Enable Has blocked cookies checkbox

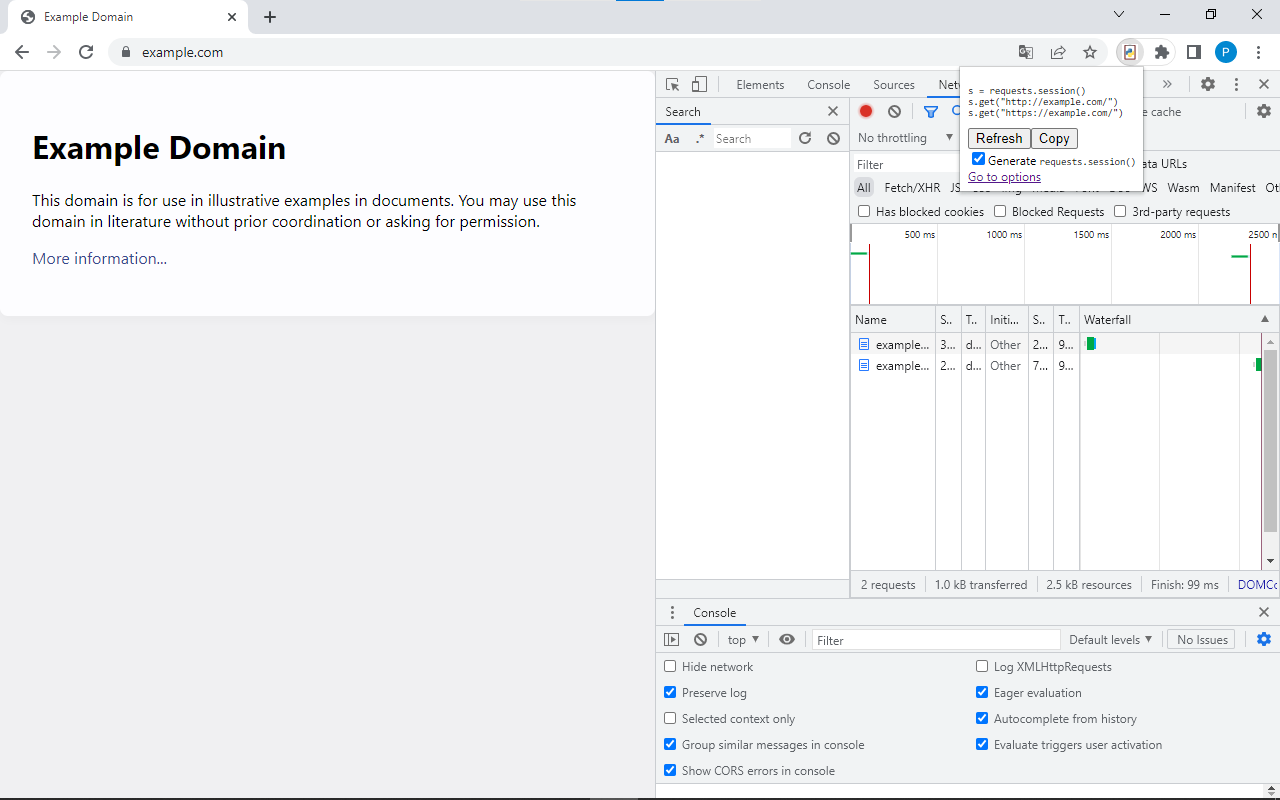click(x=864, y=211)
